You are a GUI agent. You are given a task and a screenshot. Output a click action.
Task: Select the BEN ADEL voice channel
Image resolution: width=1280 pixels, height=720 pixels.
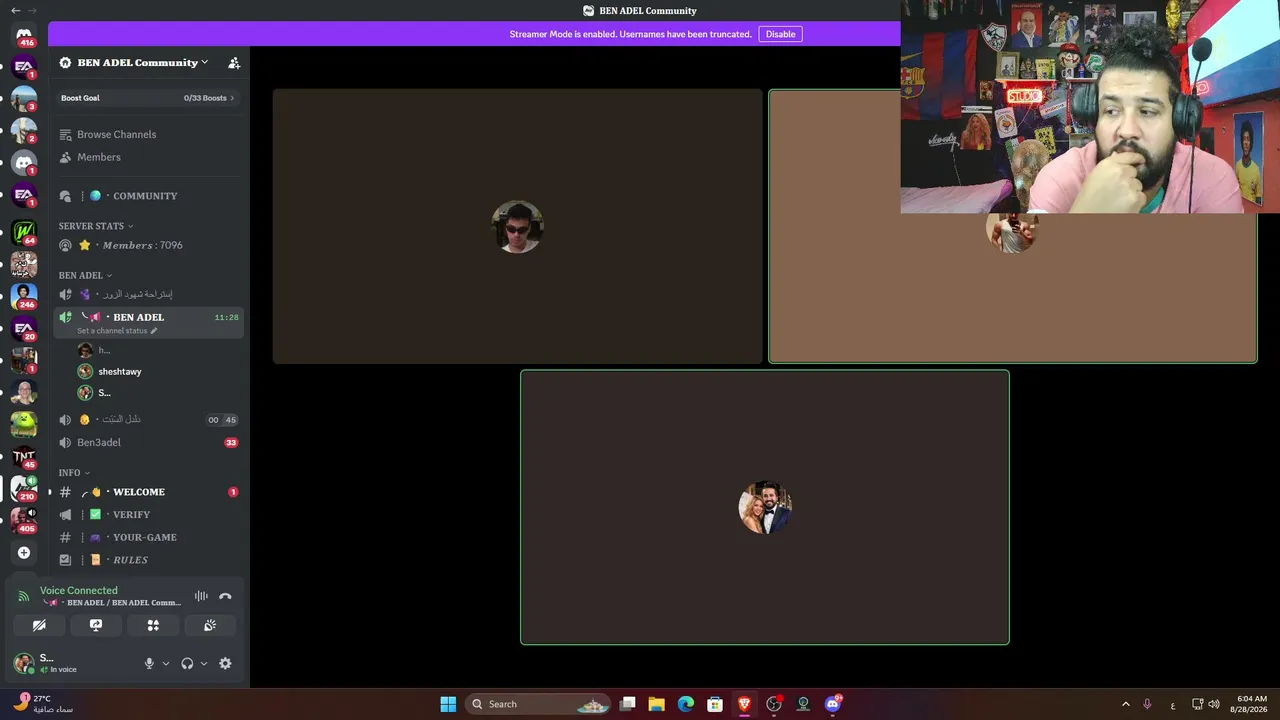click(148, 322)
